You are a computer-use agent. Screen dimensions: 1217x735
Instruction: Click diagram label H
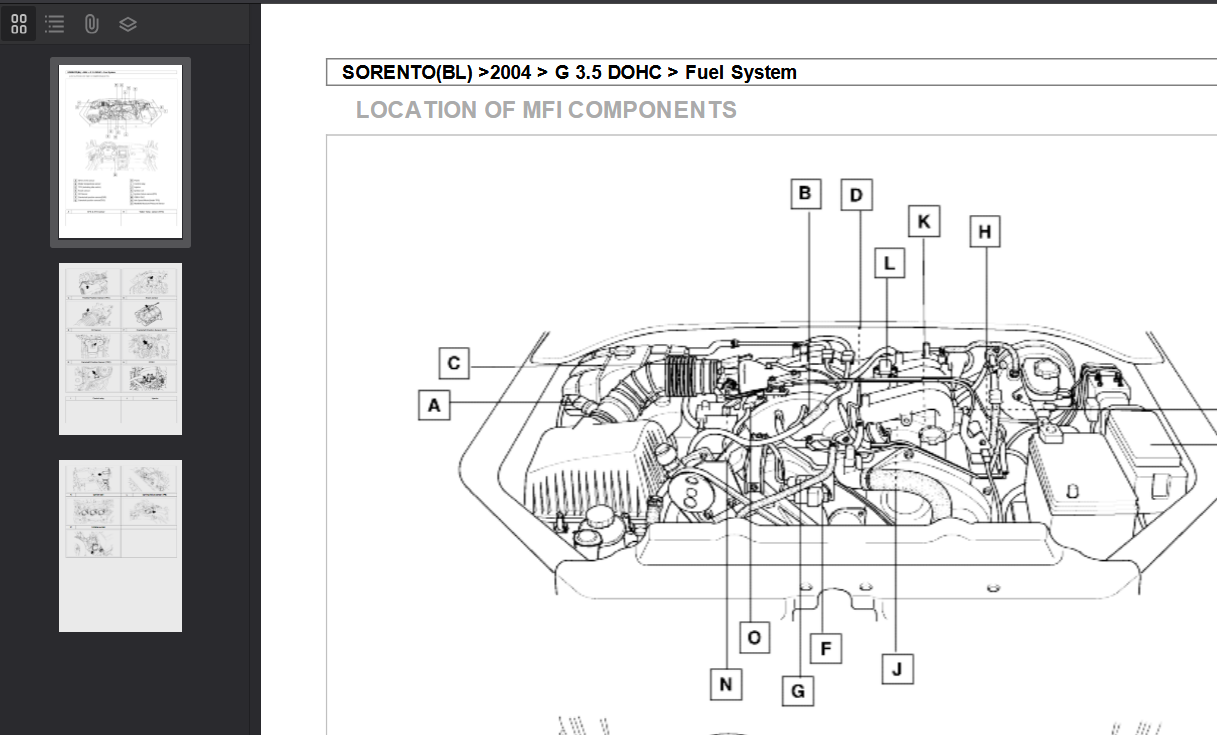(x=984, y=232)
